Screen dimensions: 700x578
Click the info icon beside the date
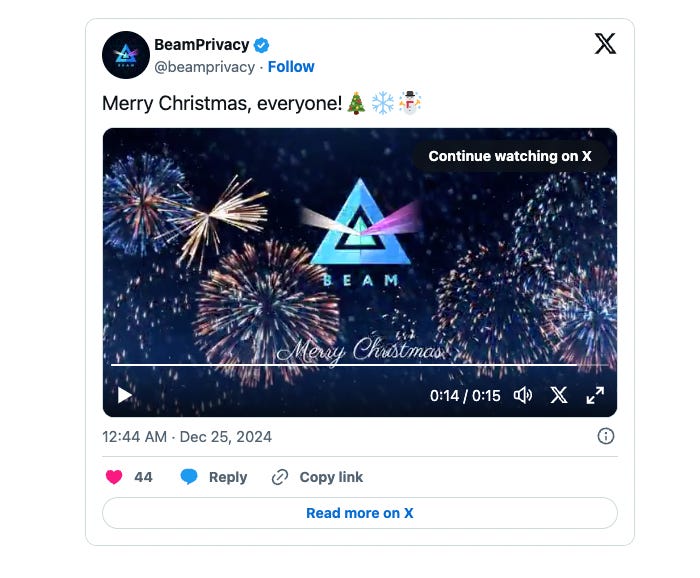[606, 436]
